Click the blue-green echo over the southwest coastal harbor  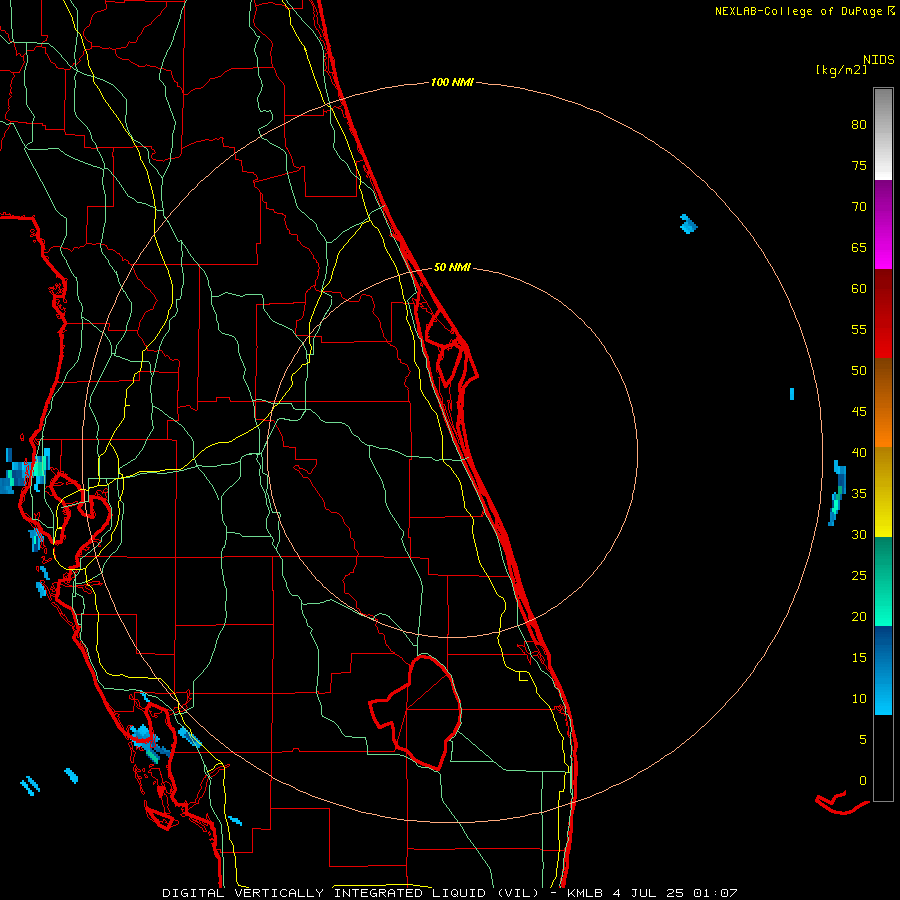149,743
